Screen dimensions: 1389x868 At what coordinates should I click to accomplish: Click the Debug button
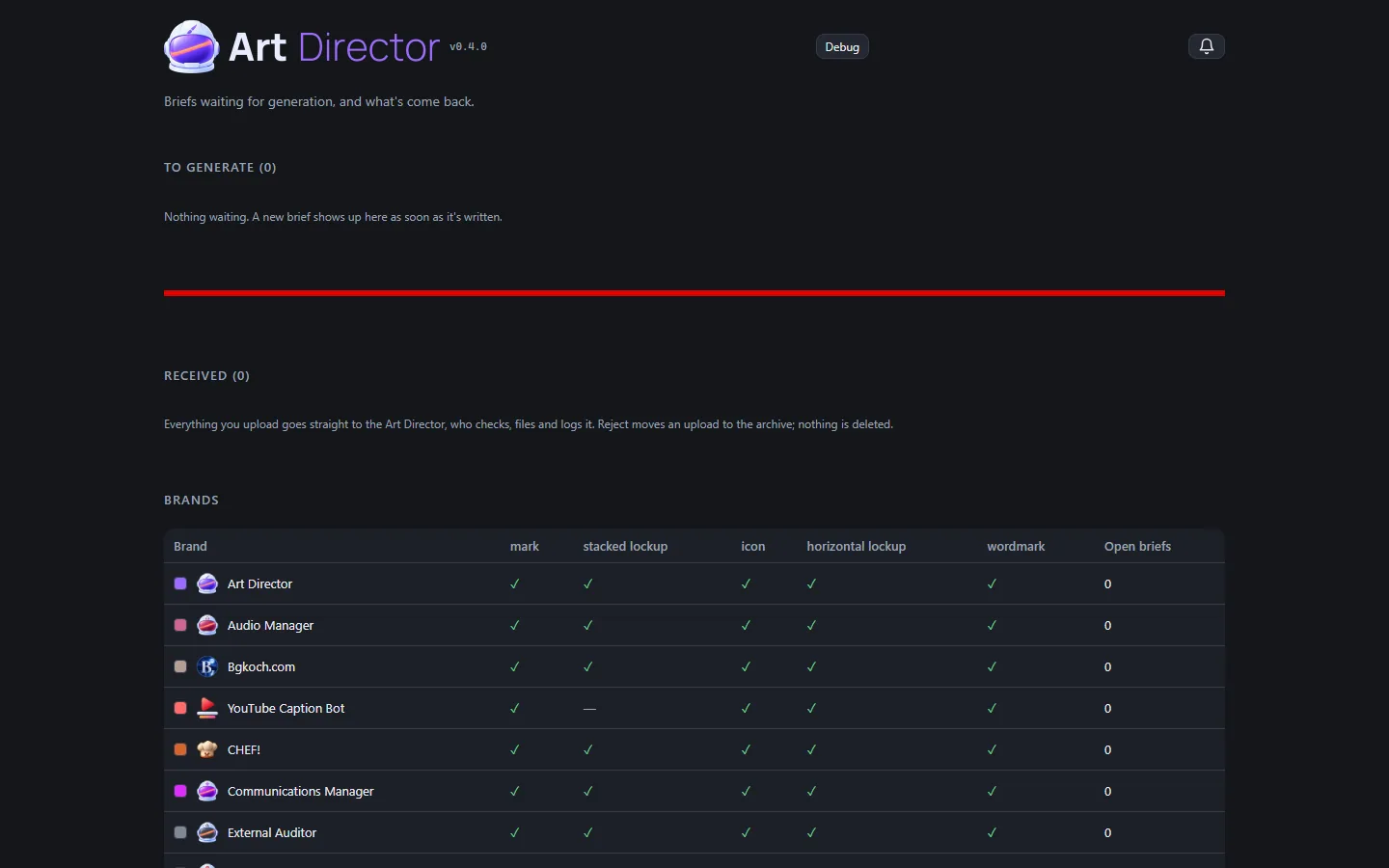[842, 46]
